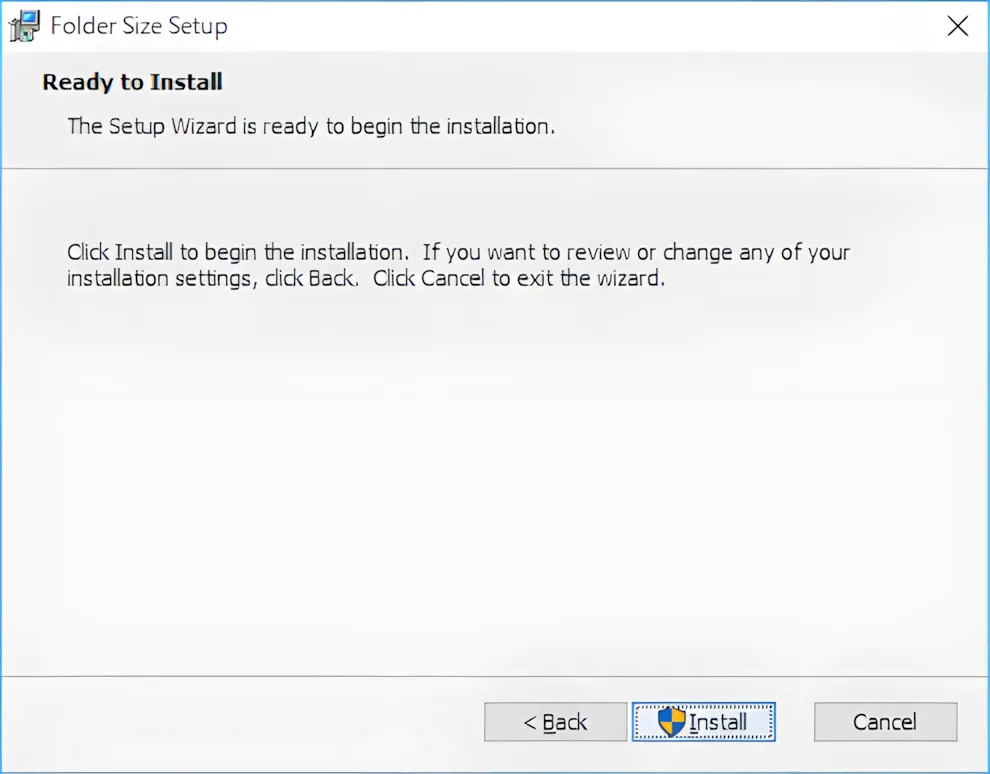
Task: Click the Setup Wizard description text
Action: click(311, 126)
